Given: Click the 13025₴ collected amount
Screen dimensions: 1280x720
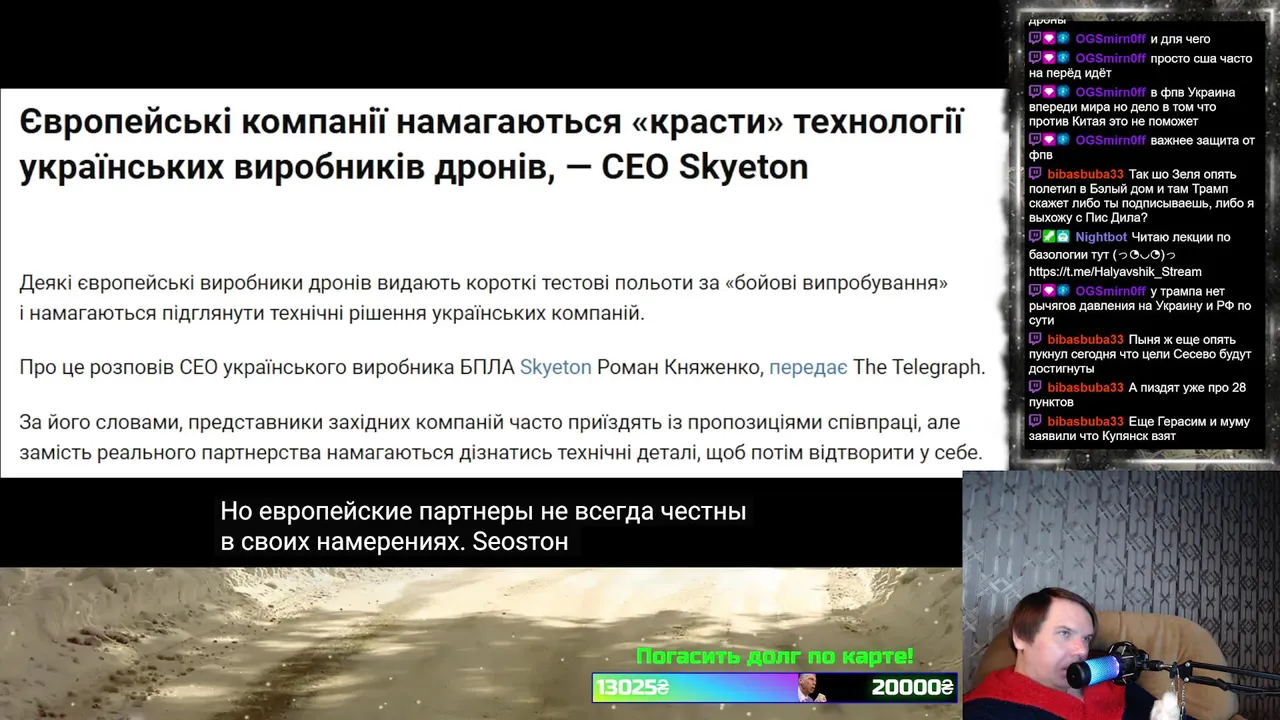Looking at the screenshot, I should (633, 687).
